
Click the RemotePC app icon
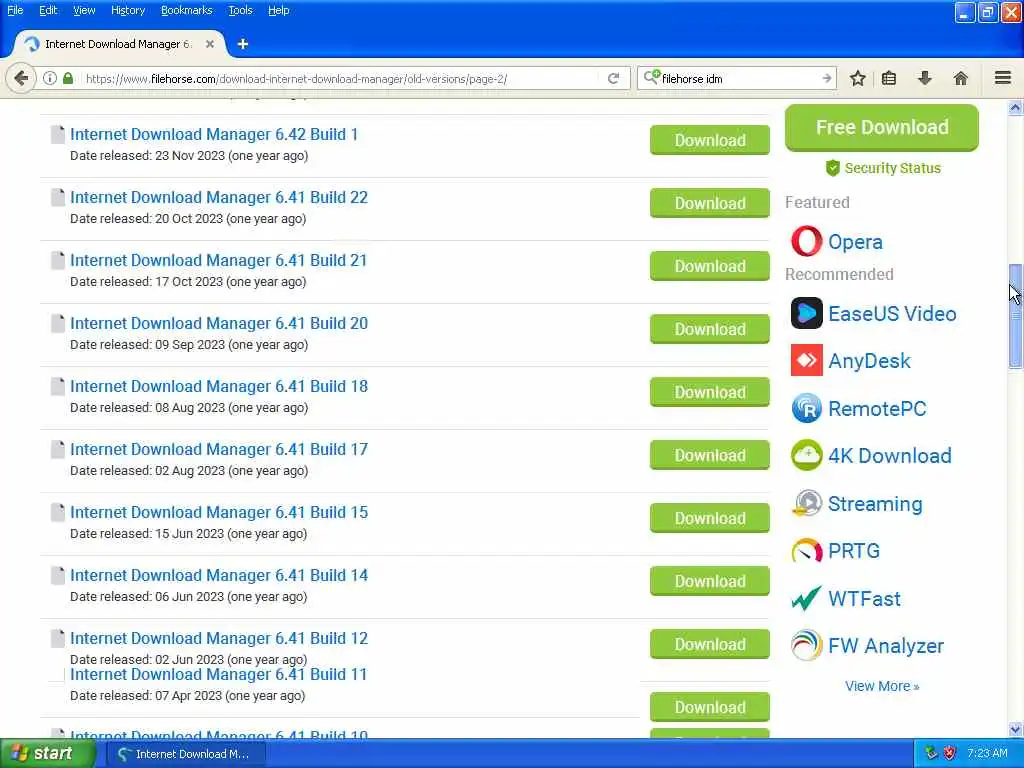coord(807,409)
